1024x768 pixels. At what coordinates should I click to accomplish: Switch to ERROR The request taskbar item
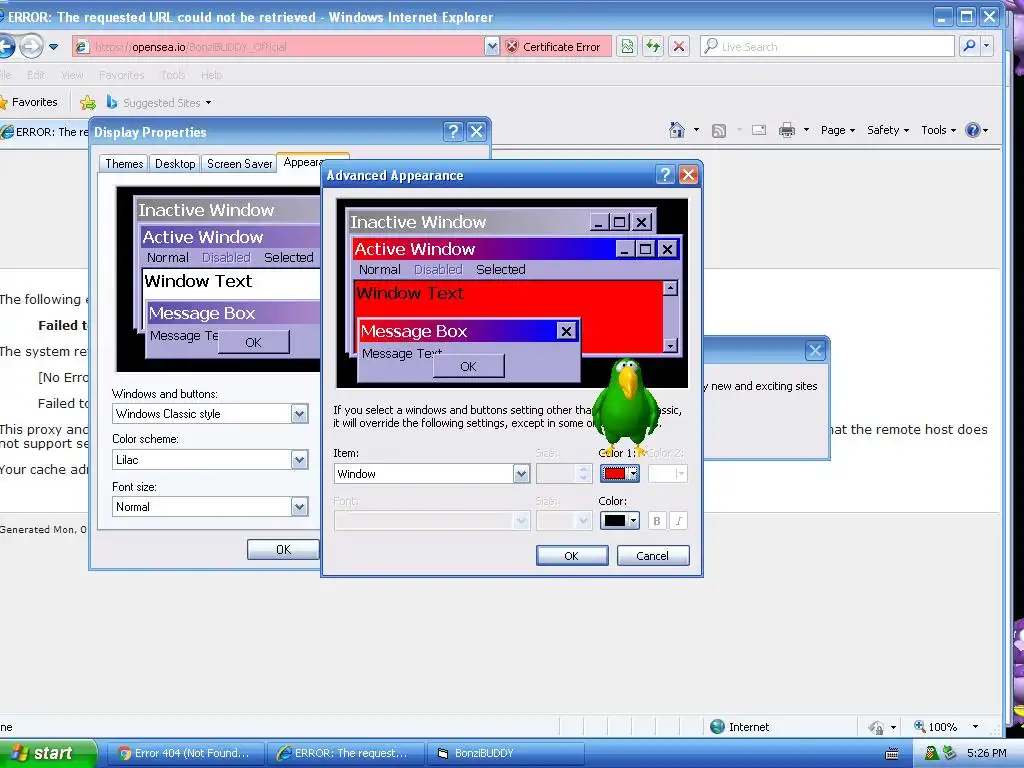[x=345, y=753]
